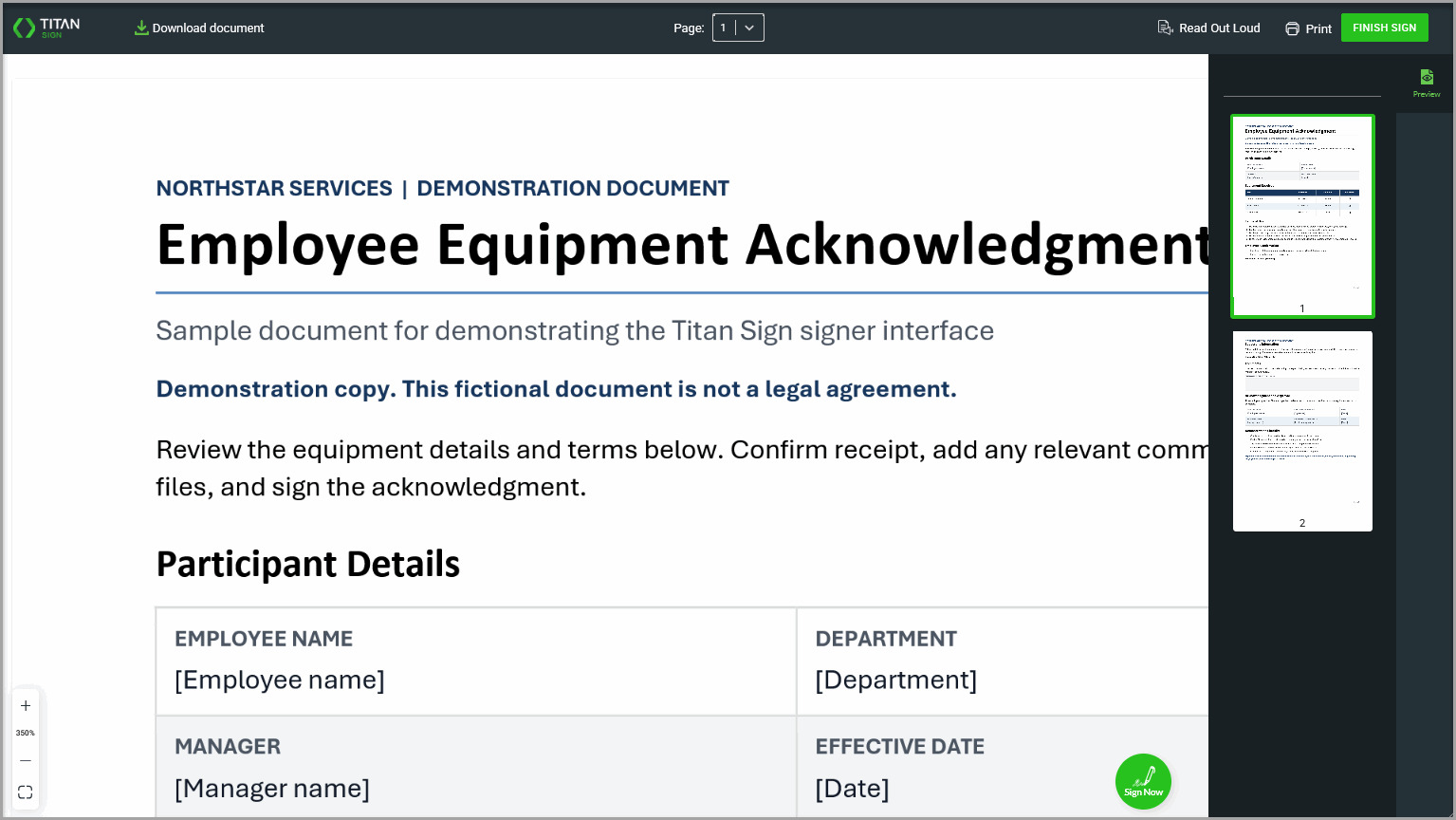
Task: Click the EFFECTIVE DATE label
Action: pos(899,747)
